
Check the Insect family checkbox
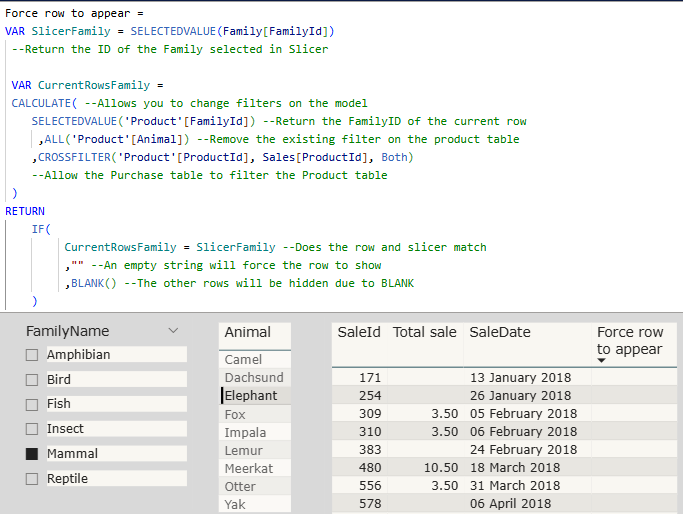[32, 429]
